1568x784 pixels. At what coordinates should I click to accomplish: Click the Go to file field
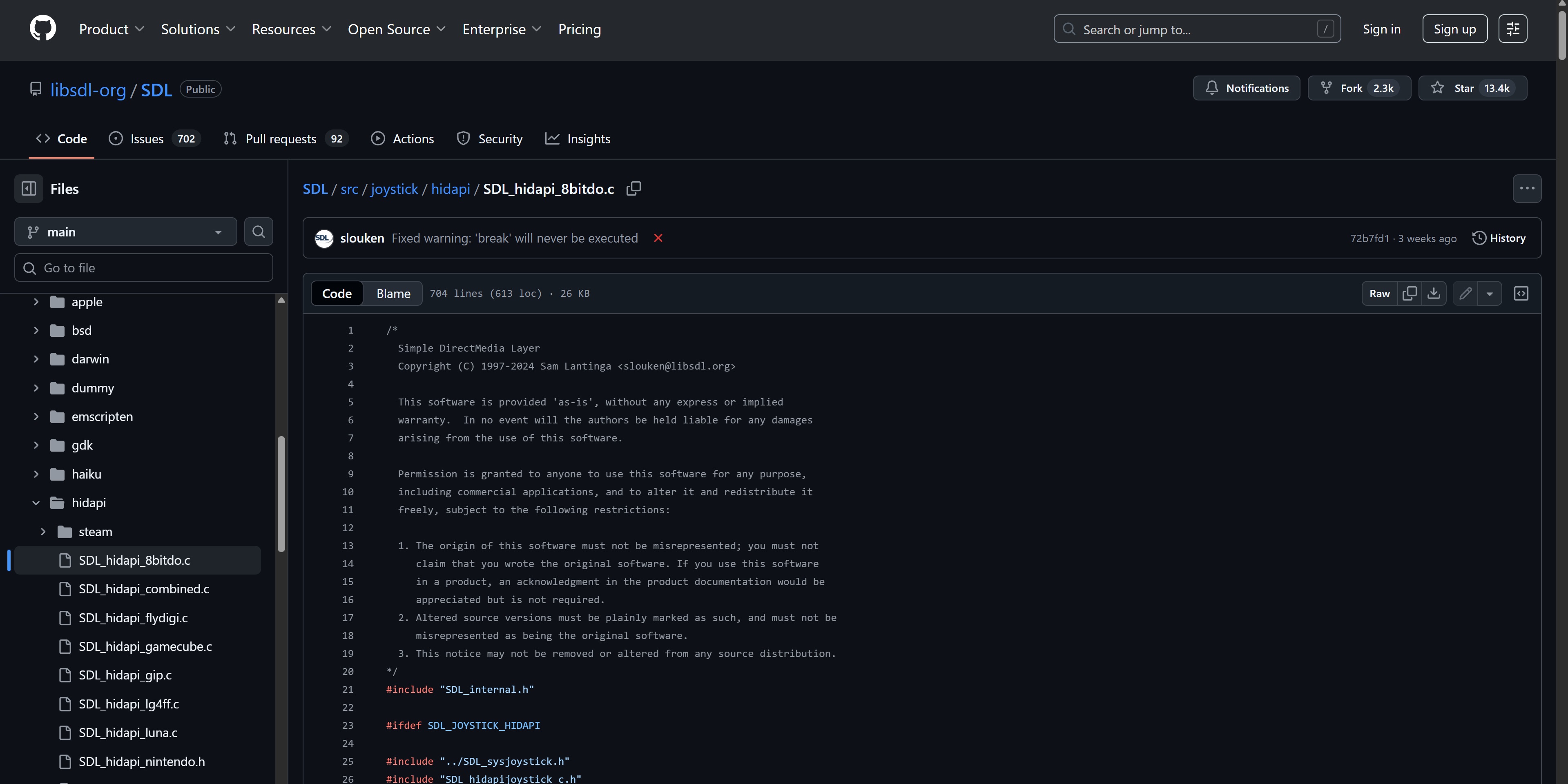pyautogui.click(x=144, y=268)
